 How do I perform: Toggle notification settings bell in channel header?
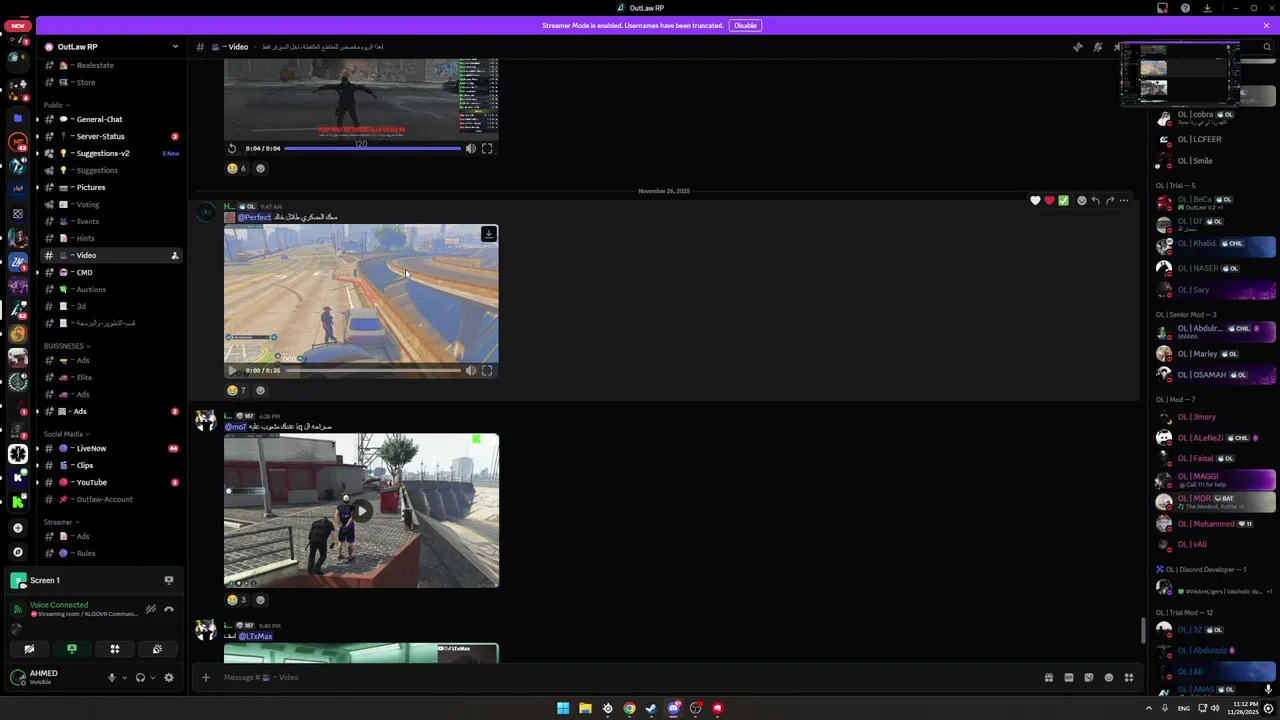pos(1097,47)
